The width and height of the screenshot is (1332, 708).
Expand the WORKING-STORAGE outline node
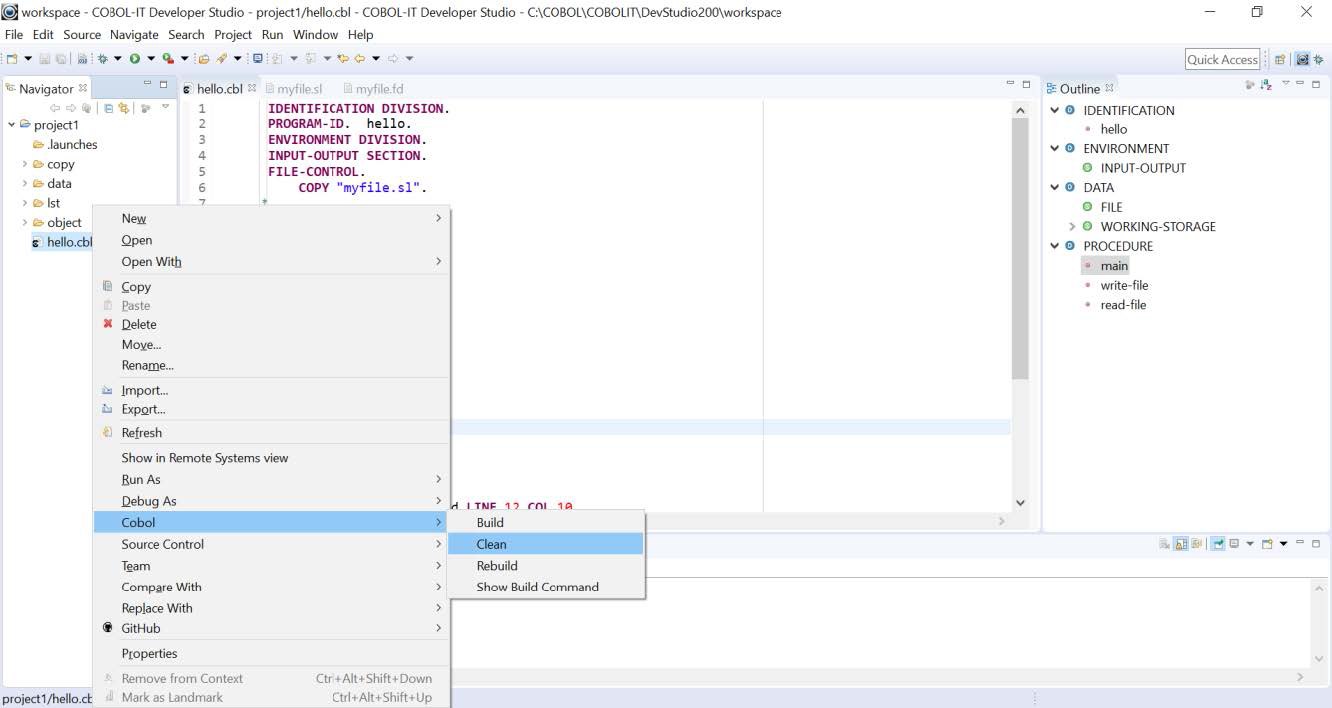pos(1071,226)
